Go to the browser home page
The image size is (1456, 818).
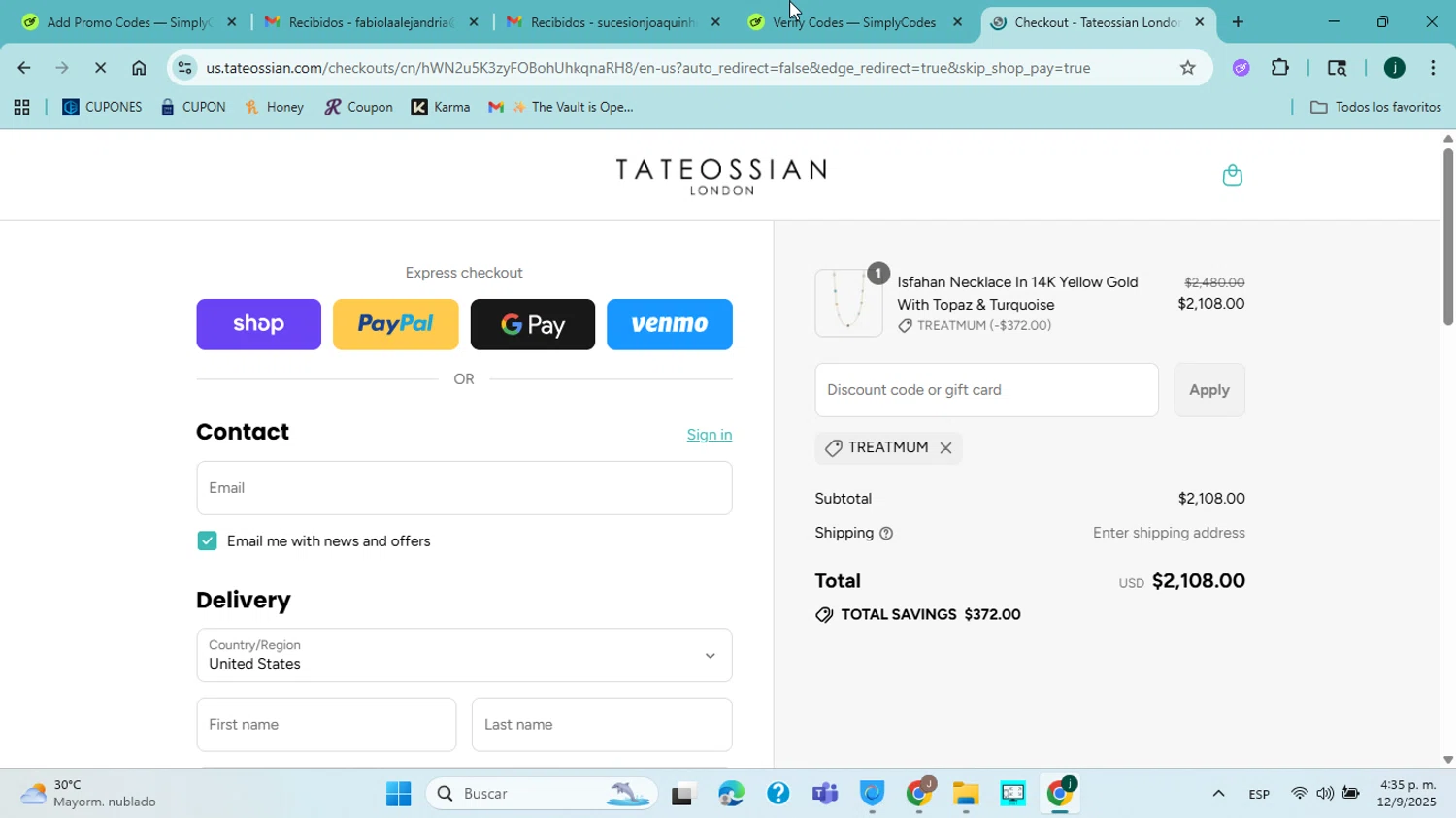pyautogui.click(x=139, y=68)
